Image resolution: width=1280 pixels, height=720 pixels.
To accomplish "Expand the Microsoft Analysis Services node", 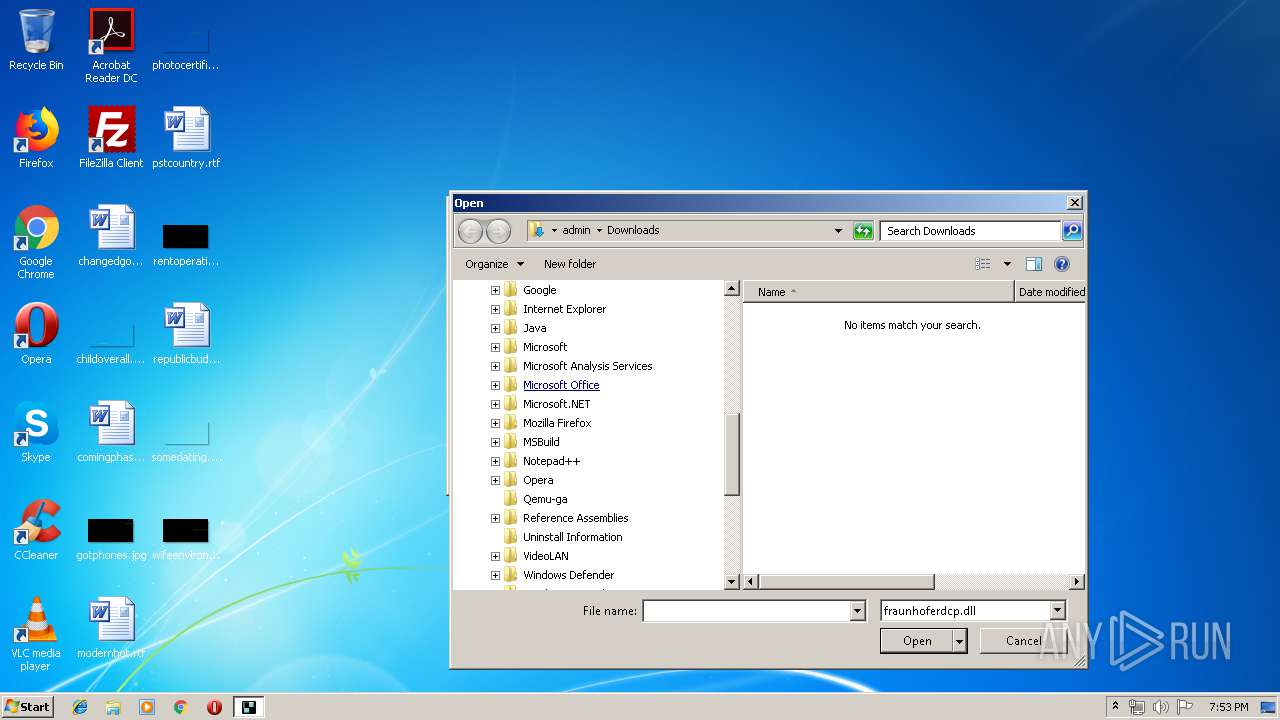I will [495, 366].
